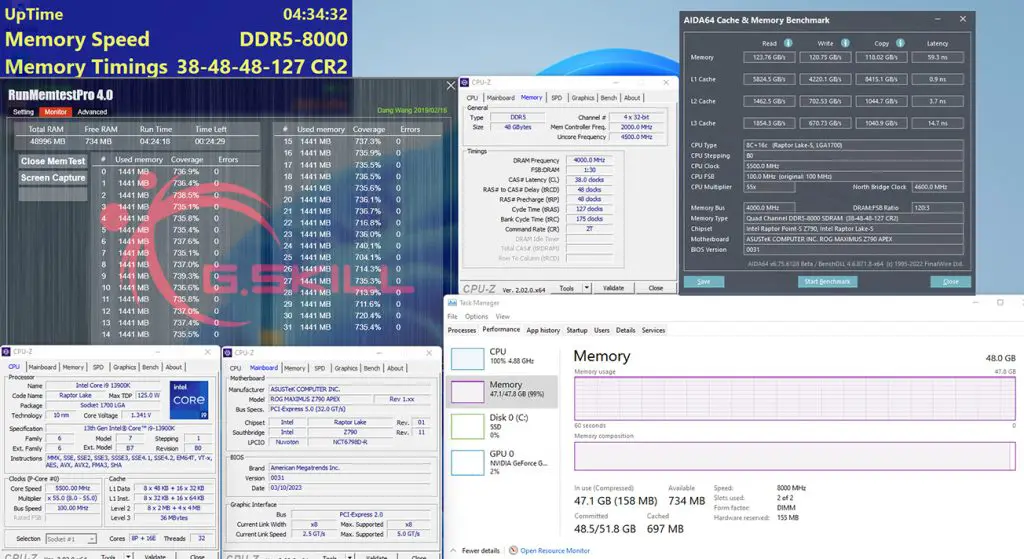Switch to Users tab in Task Manager
Viewport: 1024px width, 559px height.
pos(601,330)
